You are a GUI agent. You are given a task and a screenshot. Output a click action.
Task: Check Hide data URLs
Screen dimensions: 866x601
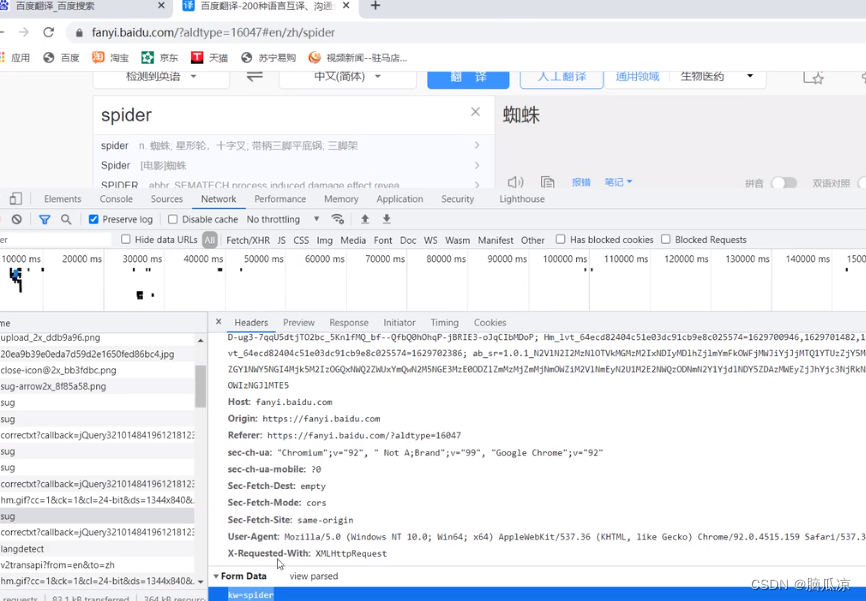pyautogui.click(x=126, y=239)
